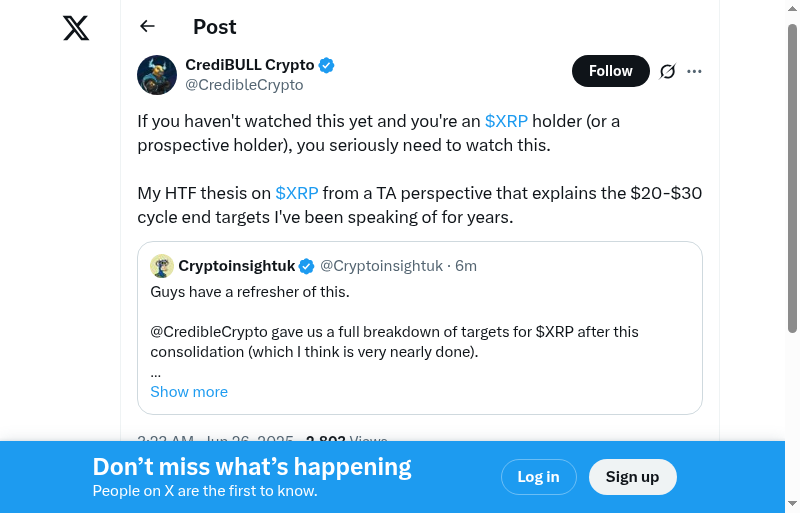Viewport: 800px width, 513px height.
Task: Sign up for X
Action: pos(632,477)
